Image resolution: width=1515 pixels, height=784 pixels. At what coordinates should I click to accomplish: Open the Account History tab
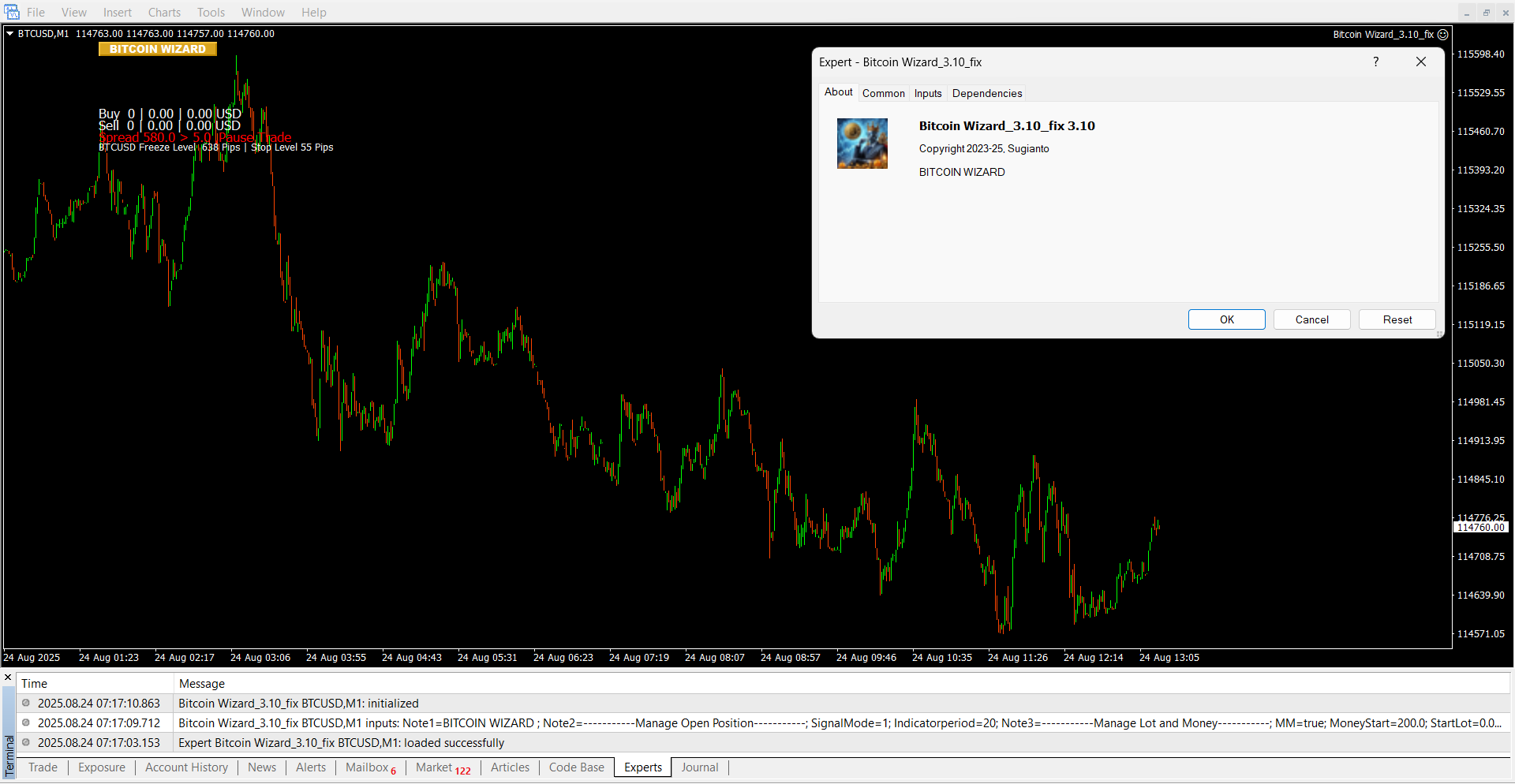click(186, 767)
